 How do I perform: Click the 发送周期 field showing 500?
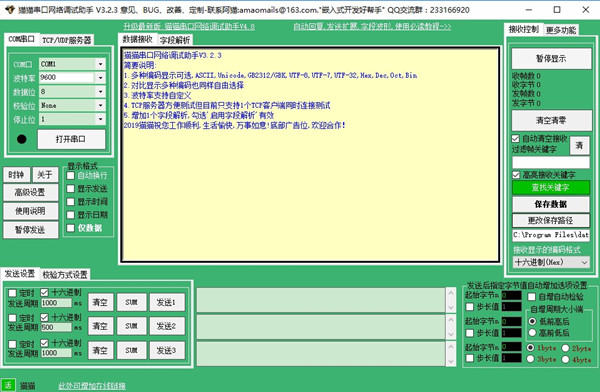(x=56, y=327)
